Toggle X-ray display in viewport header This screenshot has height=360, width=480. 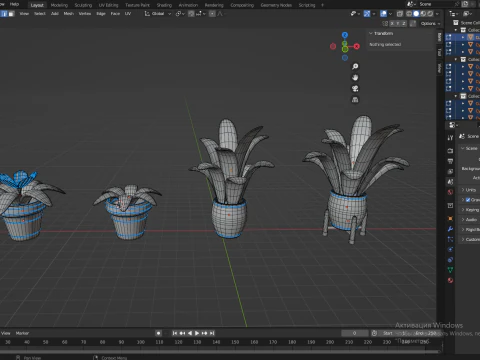coord(400,14)
